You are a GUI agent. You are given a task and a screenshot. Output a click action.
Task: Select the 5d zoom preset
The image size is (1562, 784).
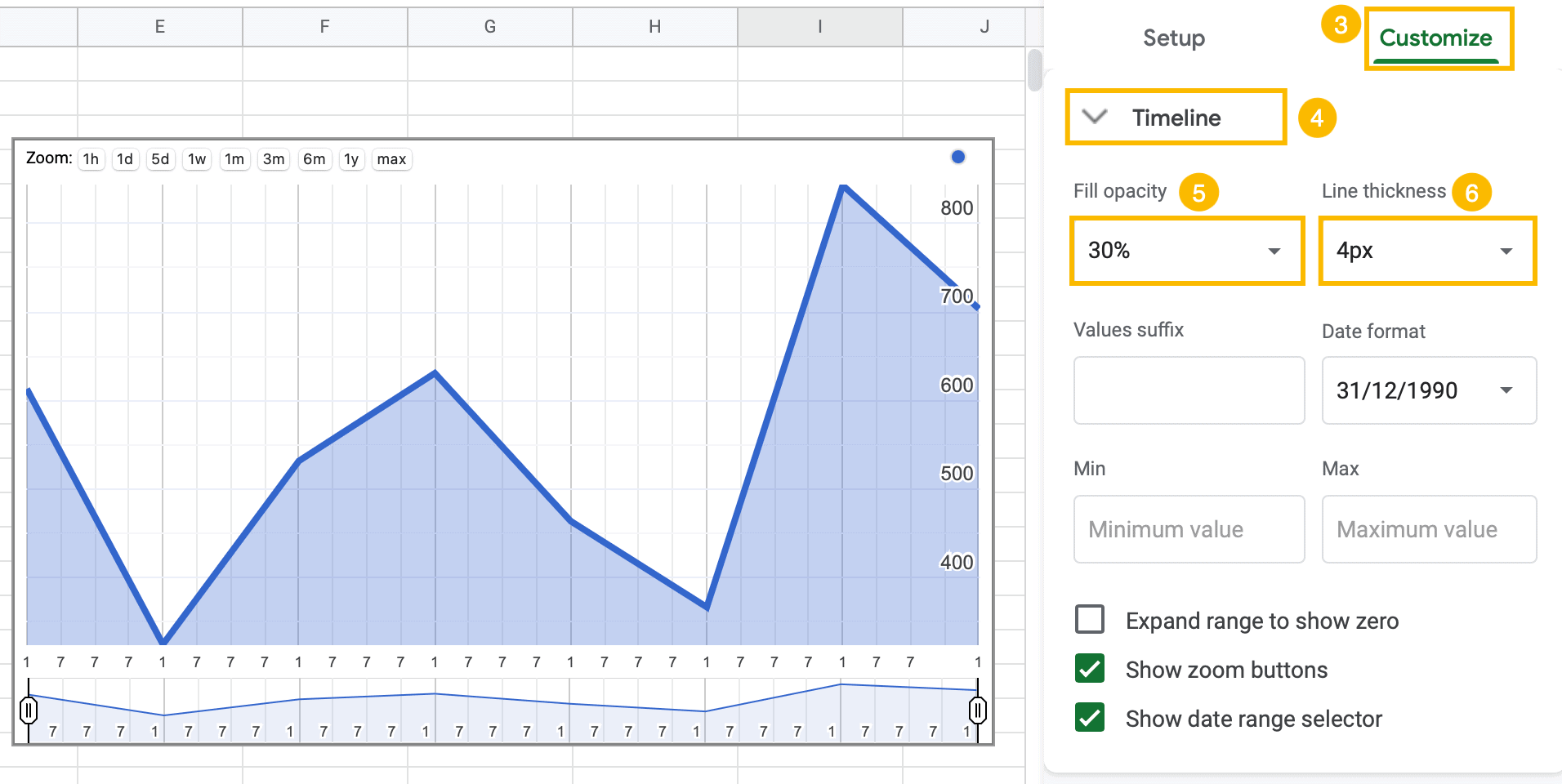point(159,159)
